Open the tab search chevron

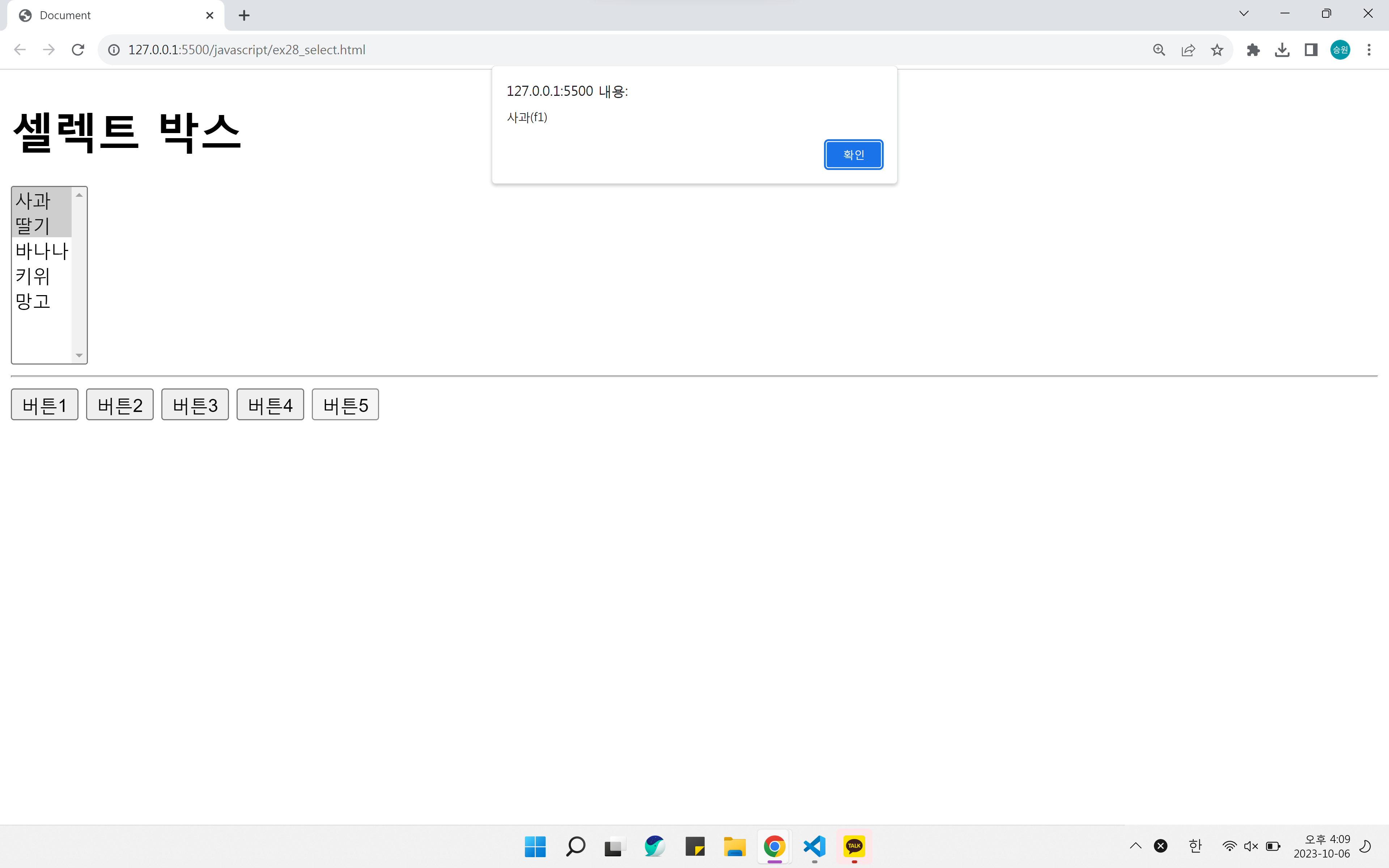(1244, 14)
